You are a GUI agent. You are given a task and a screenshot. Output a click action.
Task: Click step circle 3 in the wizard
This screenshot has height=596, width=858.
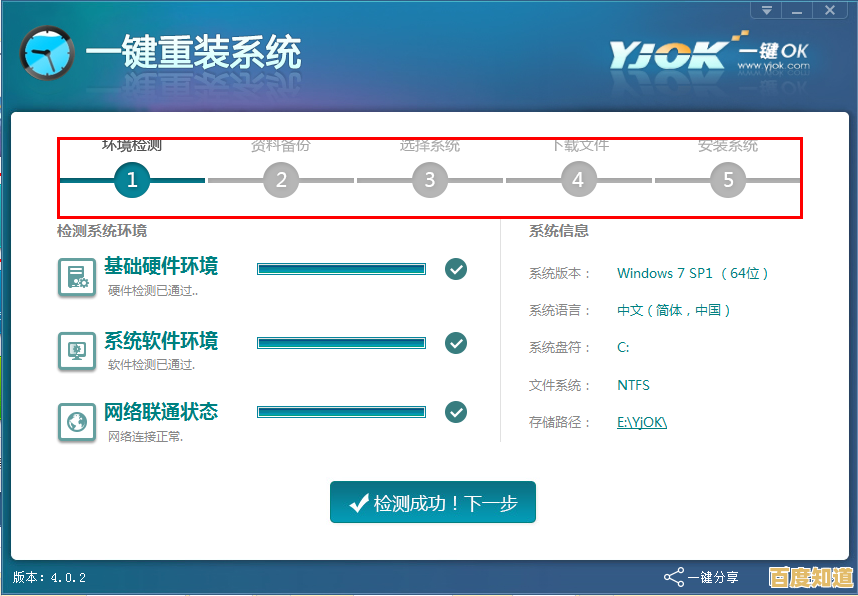click(x=429, y=180)
